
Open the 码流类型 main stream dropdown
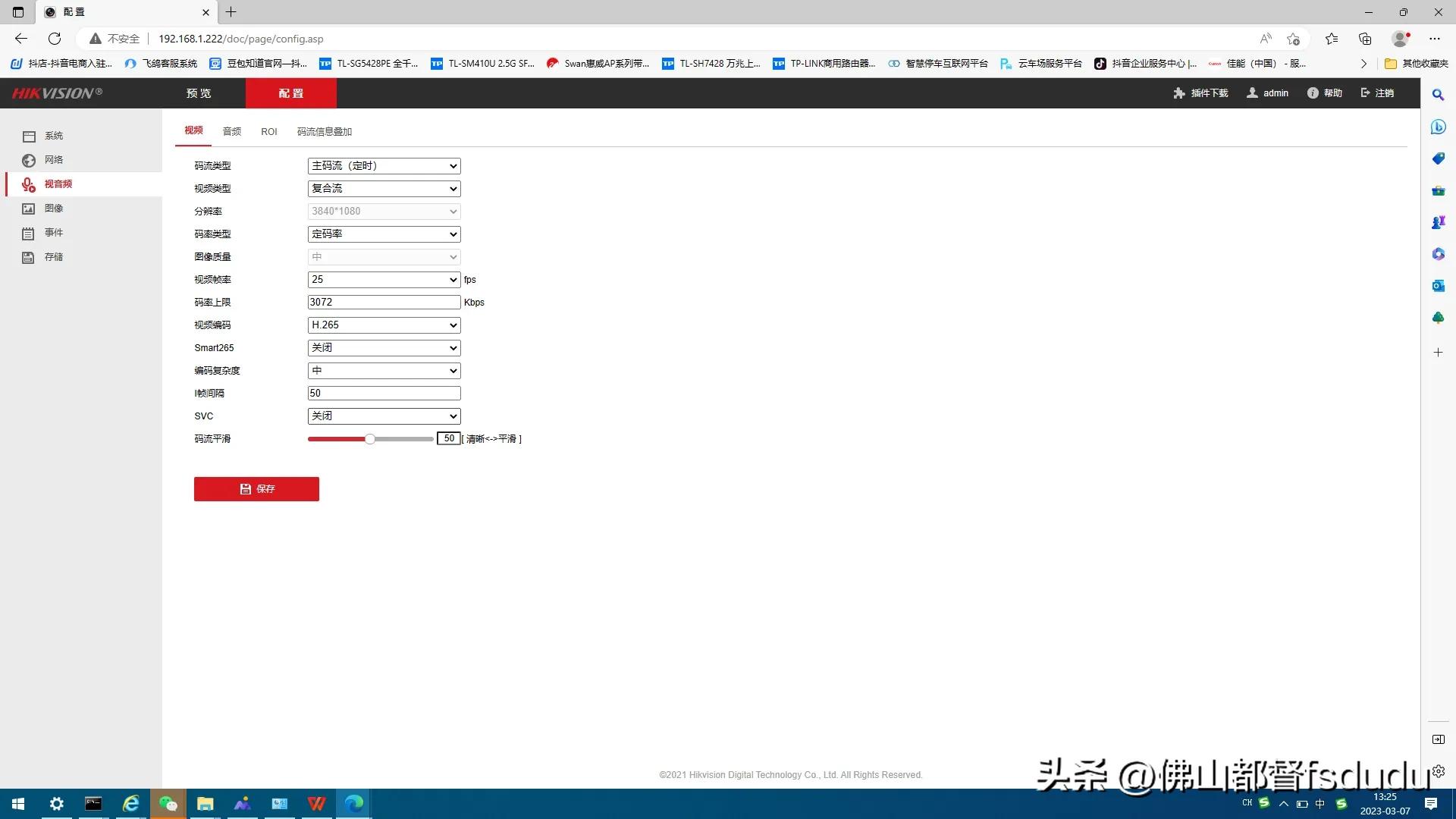point(383,165)
